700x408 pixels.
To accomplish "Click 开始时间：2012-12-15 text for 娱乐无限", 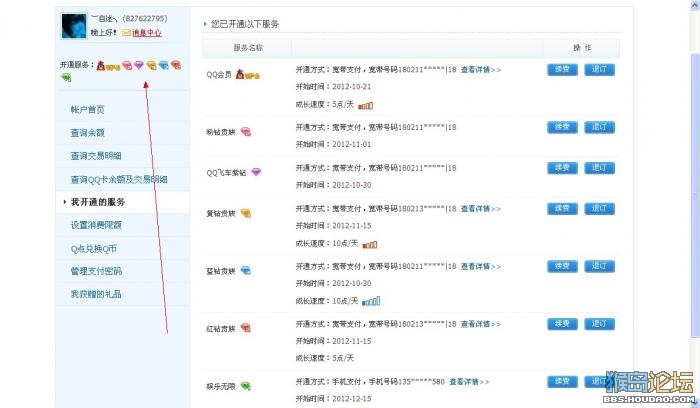I will [333, 399].
